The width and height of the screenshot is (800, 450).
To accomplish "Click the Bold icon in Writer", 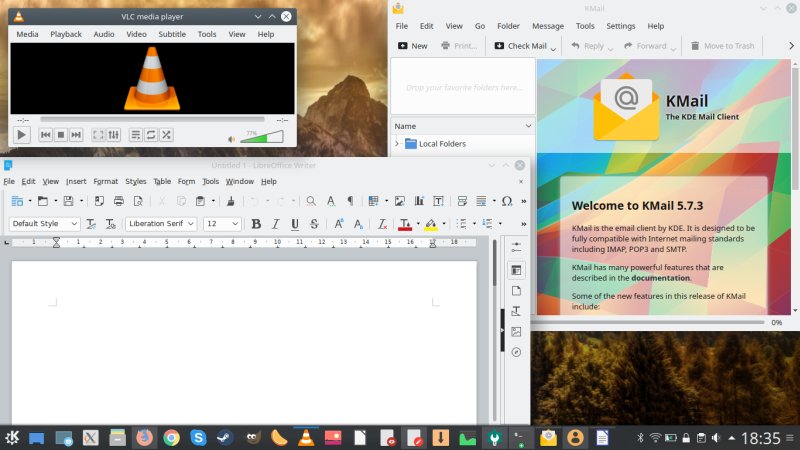I will [x=256, y=224].
